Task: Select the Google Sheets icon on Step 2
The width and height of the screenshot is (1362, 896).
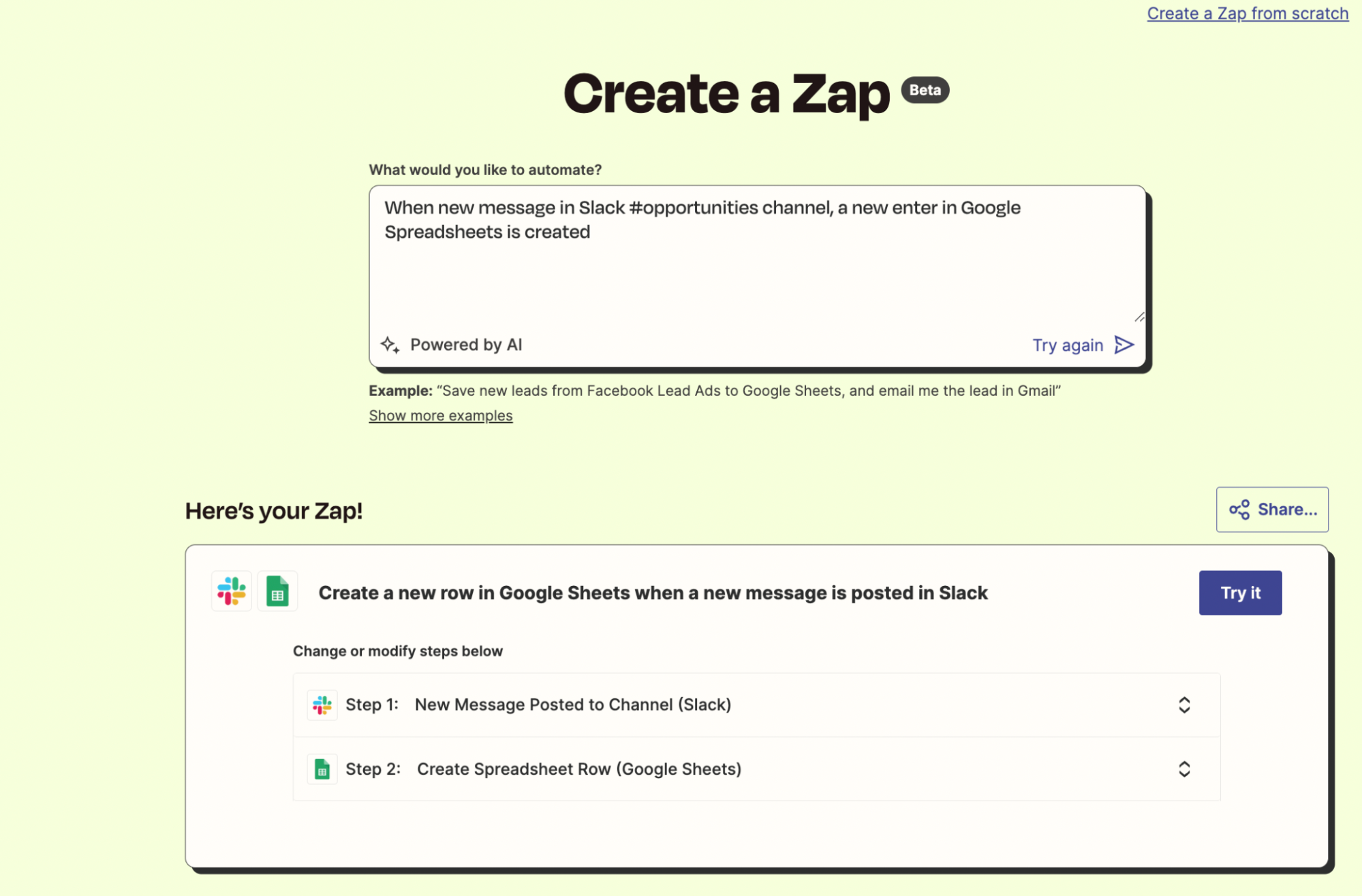Action: pyautogui.click(x=322, y=769)
